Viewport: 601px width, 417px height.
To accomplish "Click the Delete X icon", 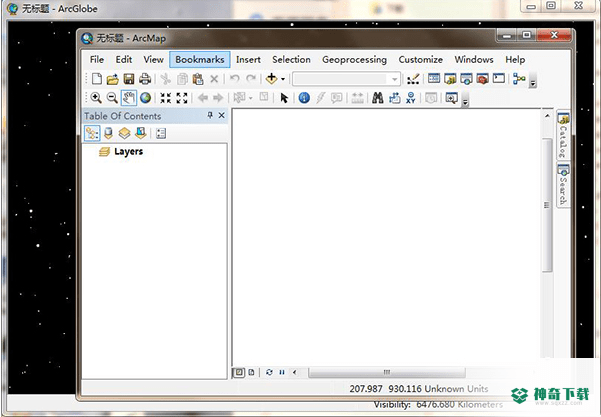I will click(x=214, y=79).
